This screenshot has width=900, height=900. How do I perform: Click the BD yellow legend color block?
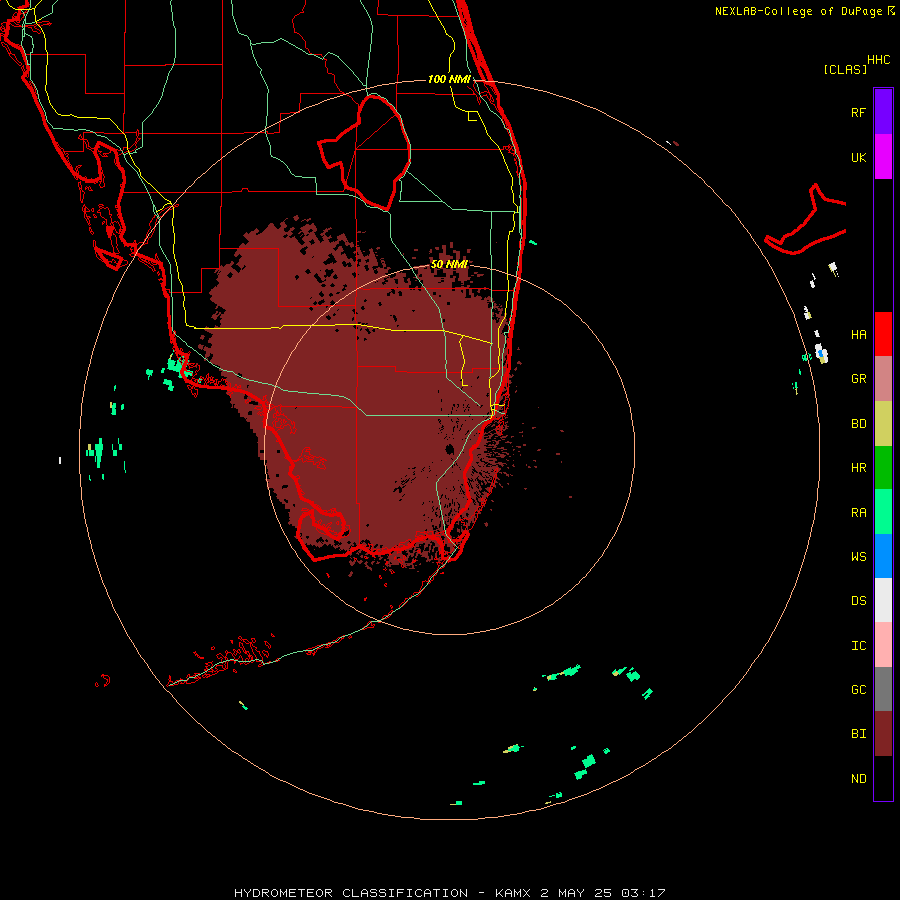883,424
